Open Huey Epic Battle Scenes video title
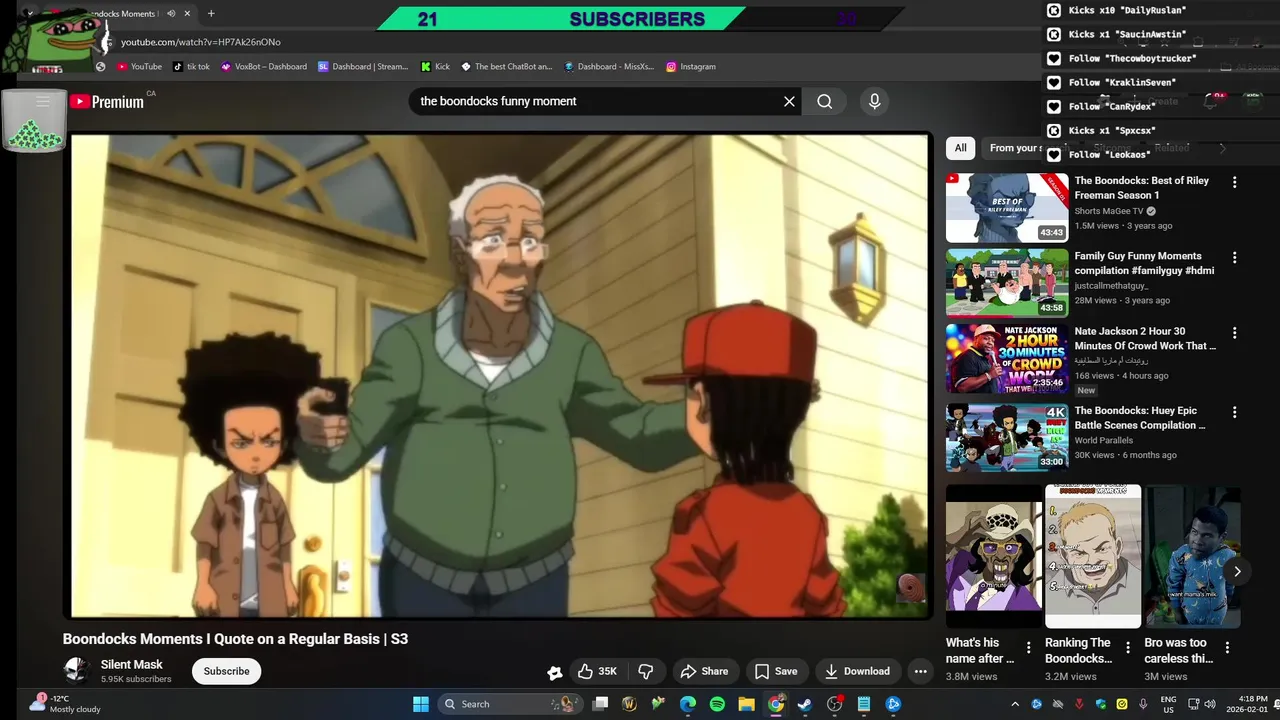The height and width of the screenshot is (720, 1280). 1141,418
